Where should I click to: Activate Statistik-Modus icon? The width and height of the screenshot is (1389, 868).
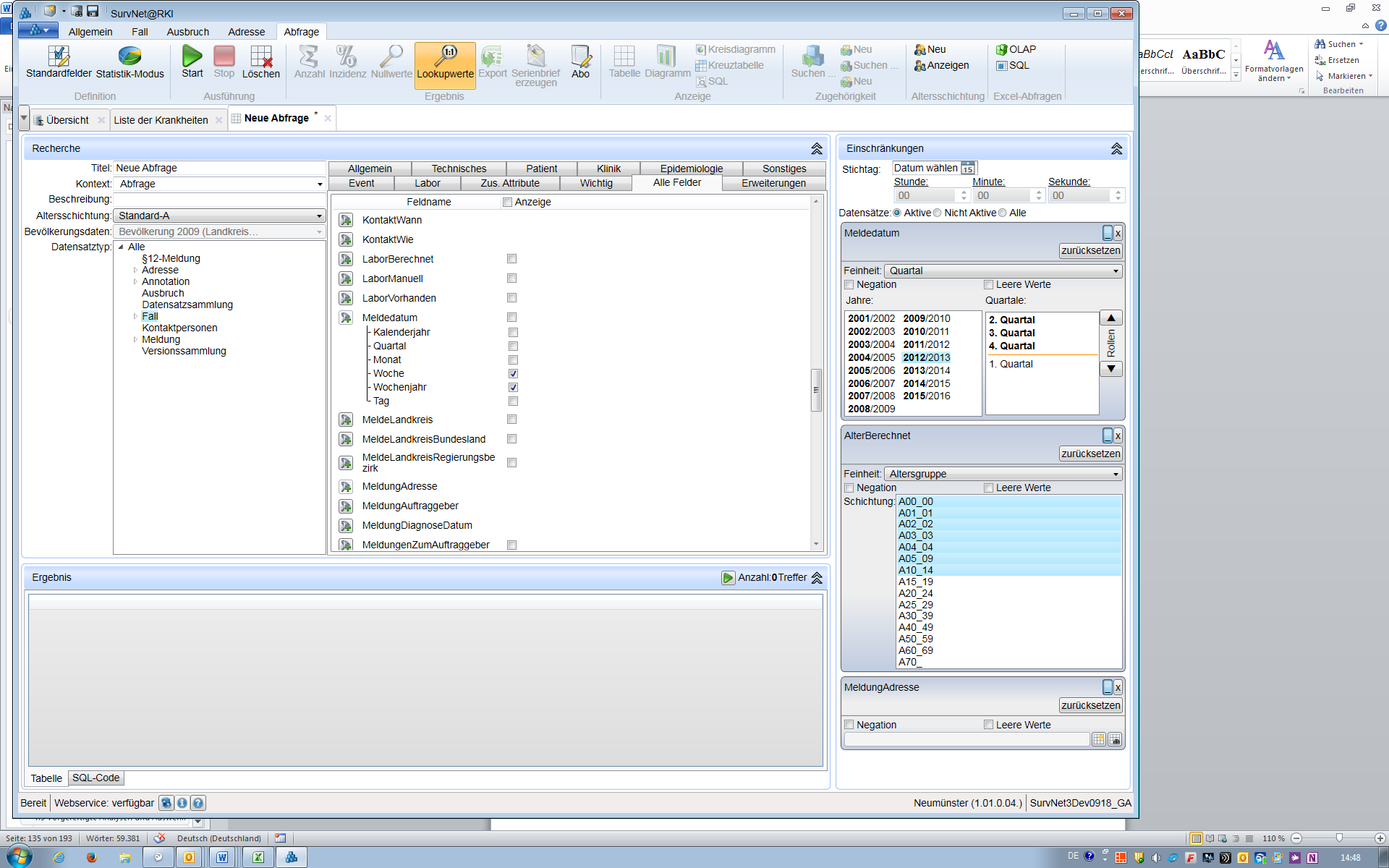click(129, 56)
